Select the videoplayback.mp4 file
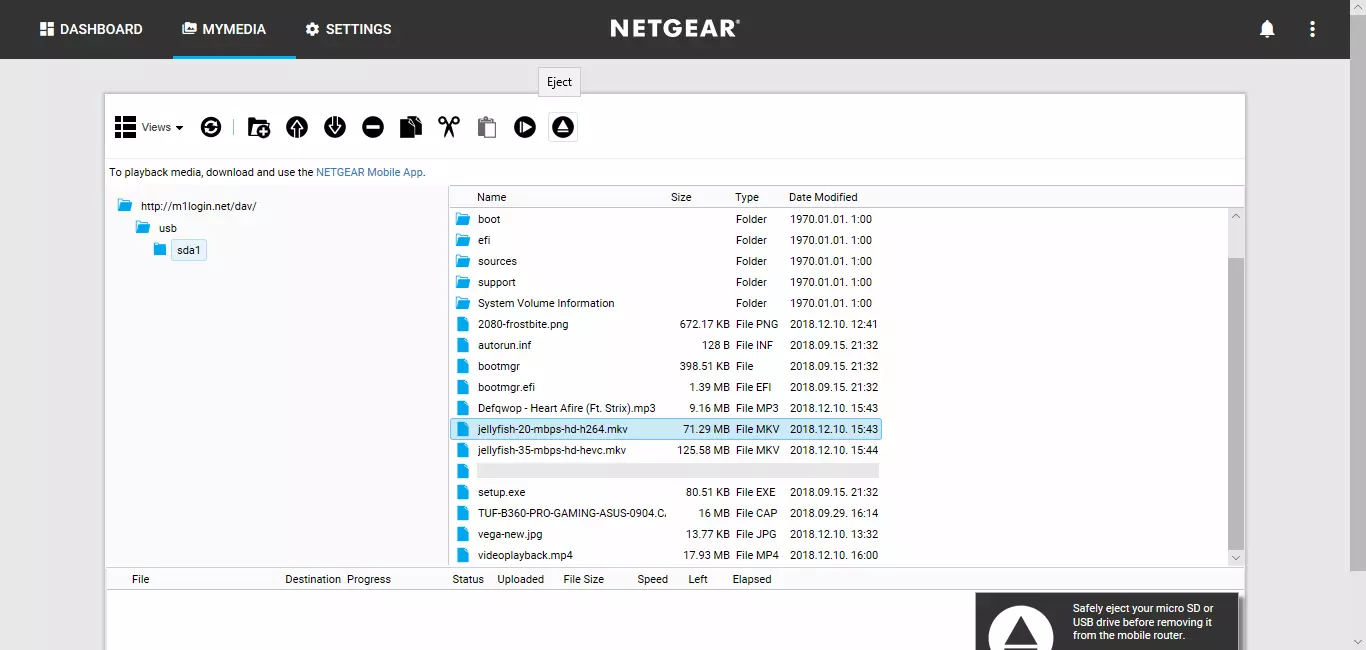The image size is (1366, 650). point(666,555)
